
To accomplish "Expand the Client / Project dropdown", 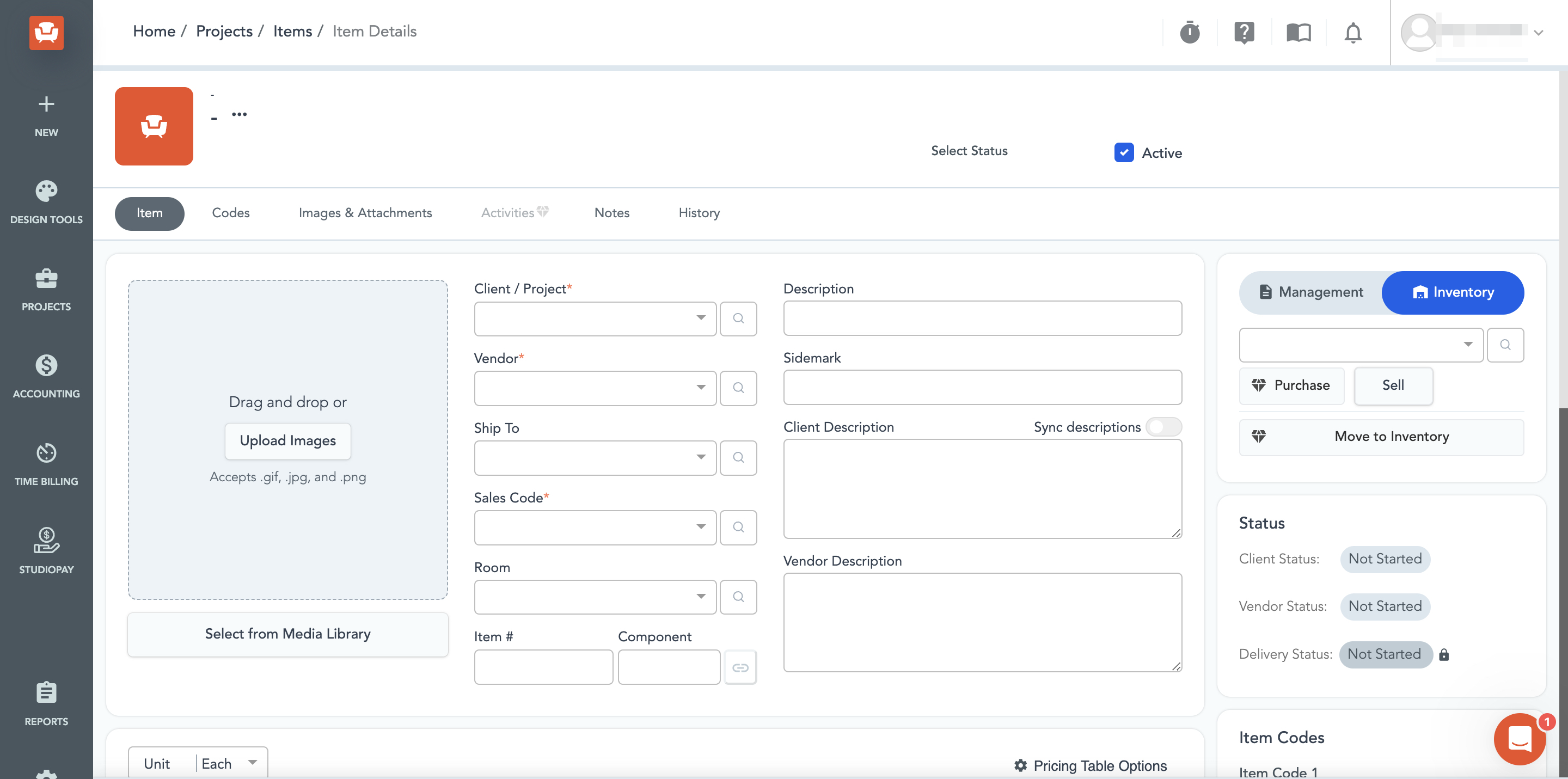I will point(701,318).
